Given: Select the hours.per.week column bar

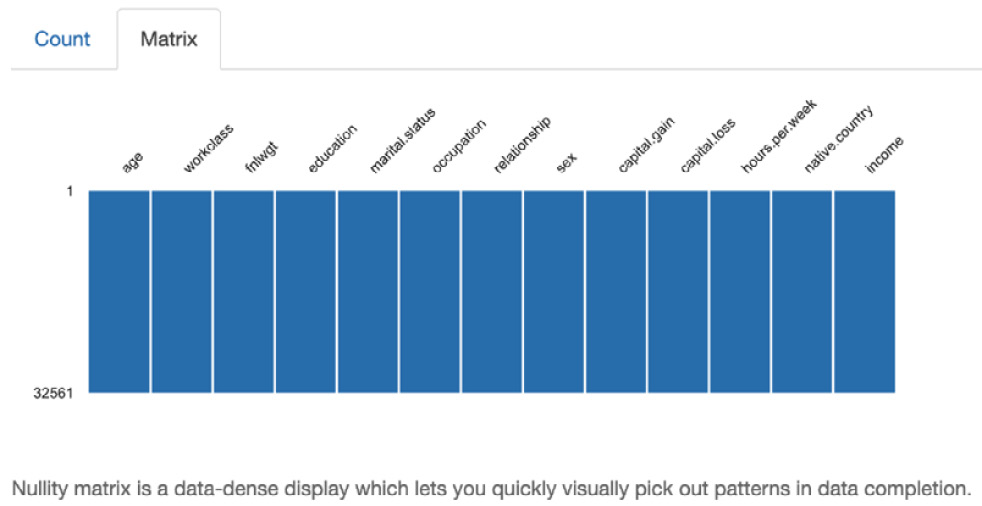Looking at the screenshot, I should click(x=740, y=292).
